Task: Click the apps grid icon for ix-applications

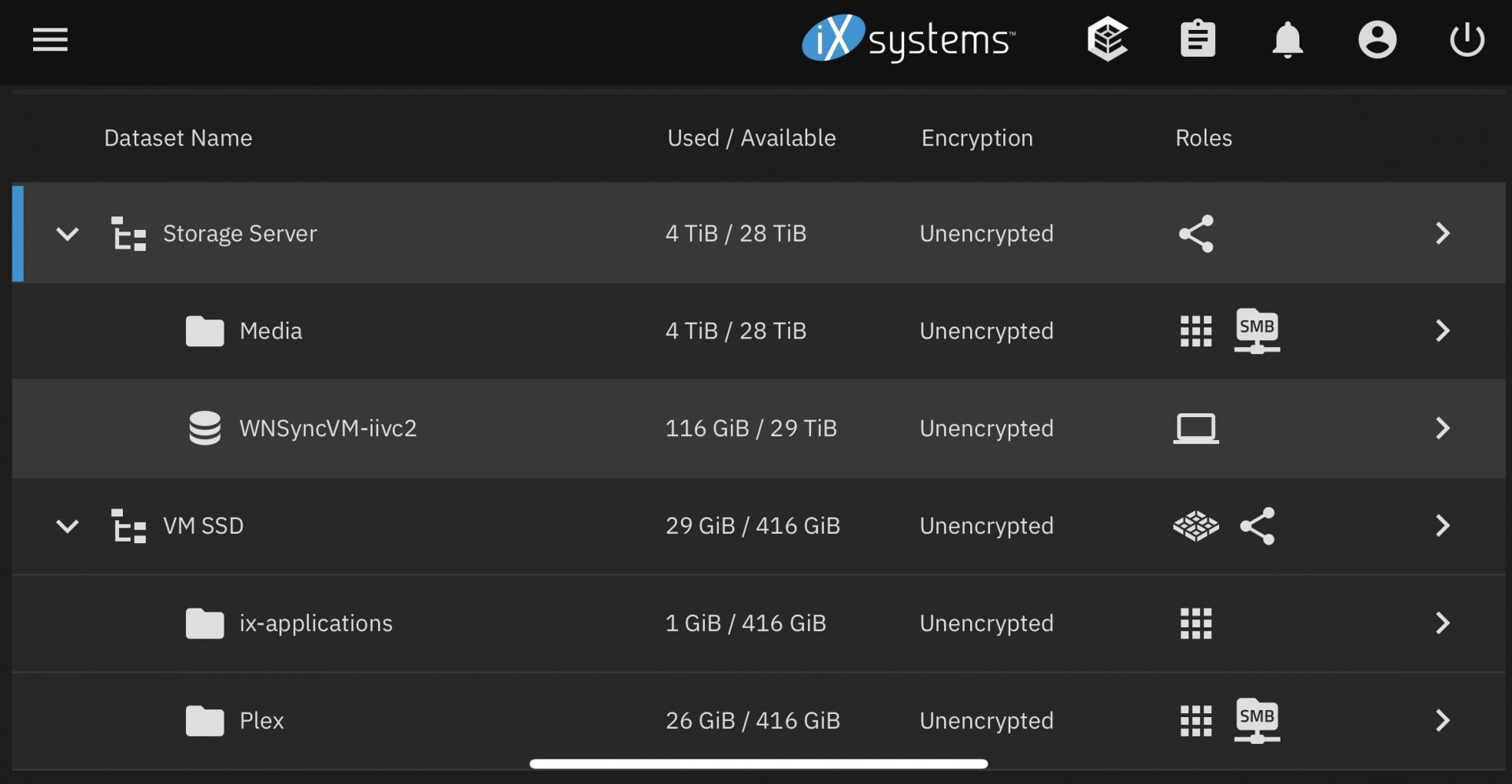Action: pyautogui.click(x=1196, y=623)
